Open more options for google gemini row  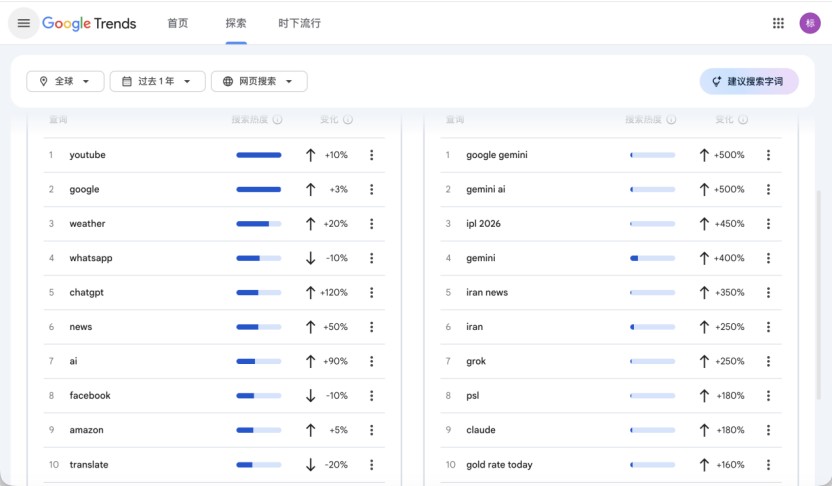tap(768, 155)
